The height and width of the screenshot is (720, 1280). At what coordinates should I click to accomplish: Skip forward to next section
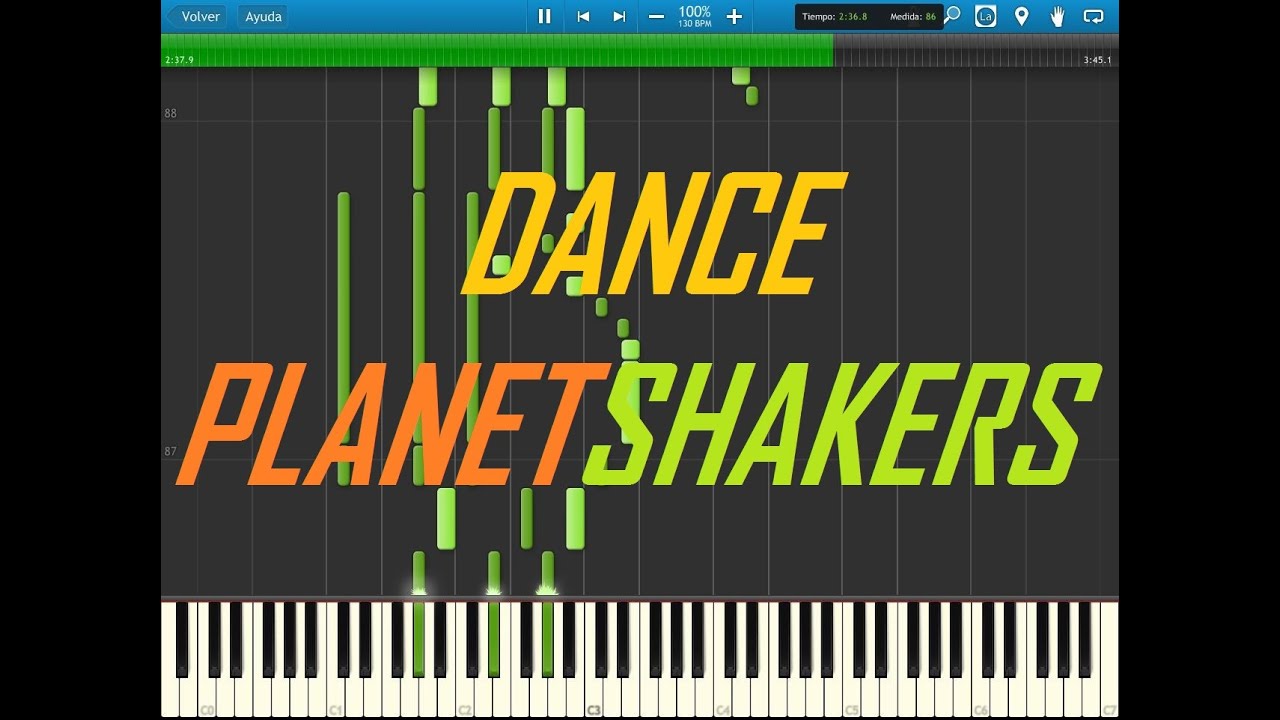coord(619,16)
